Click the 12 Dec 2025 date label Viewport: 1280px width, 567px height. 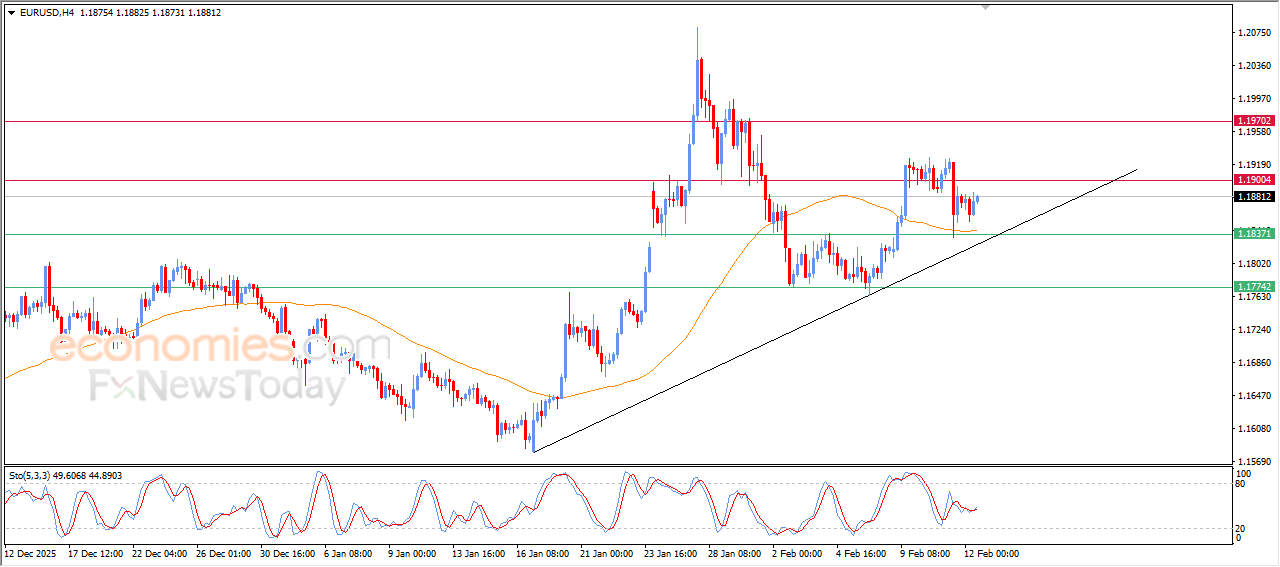32,553
